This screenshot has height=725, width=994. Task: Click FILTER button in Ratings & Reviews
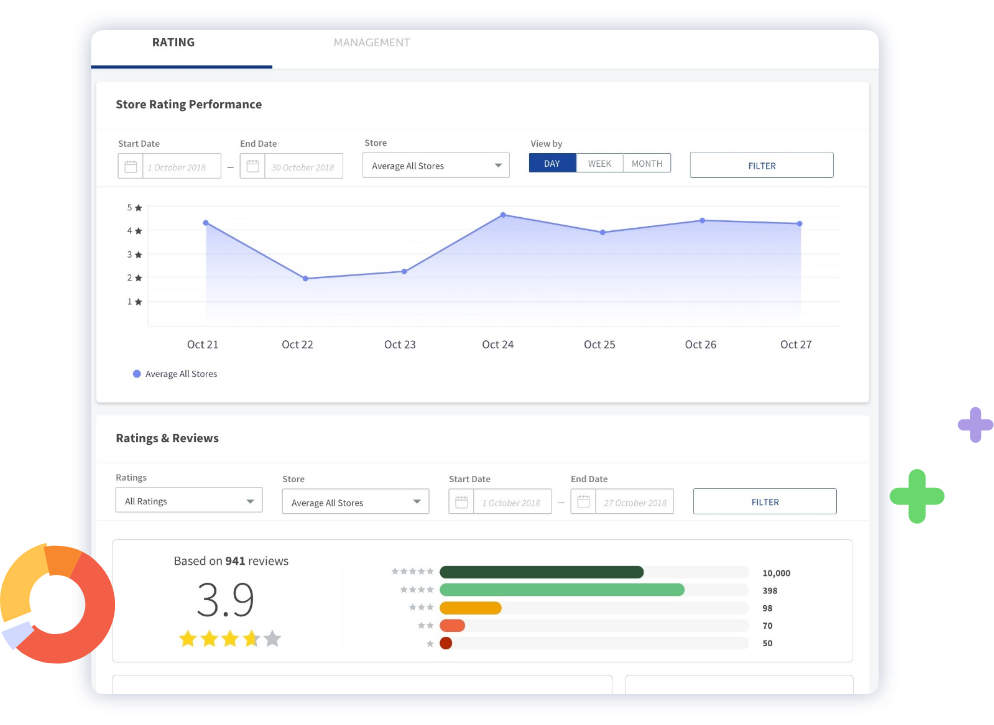[x=764, y=502]
